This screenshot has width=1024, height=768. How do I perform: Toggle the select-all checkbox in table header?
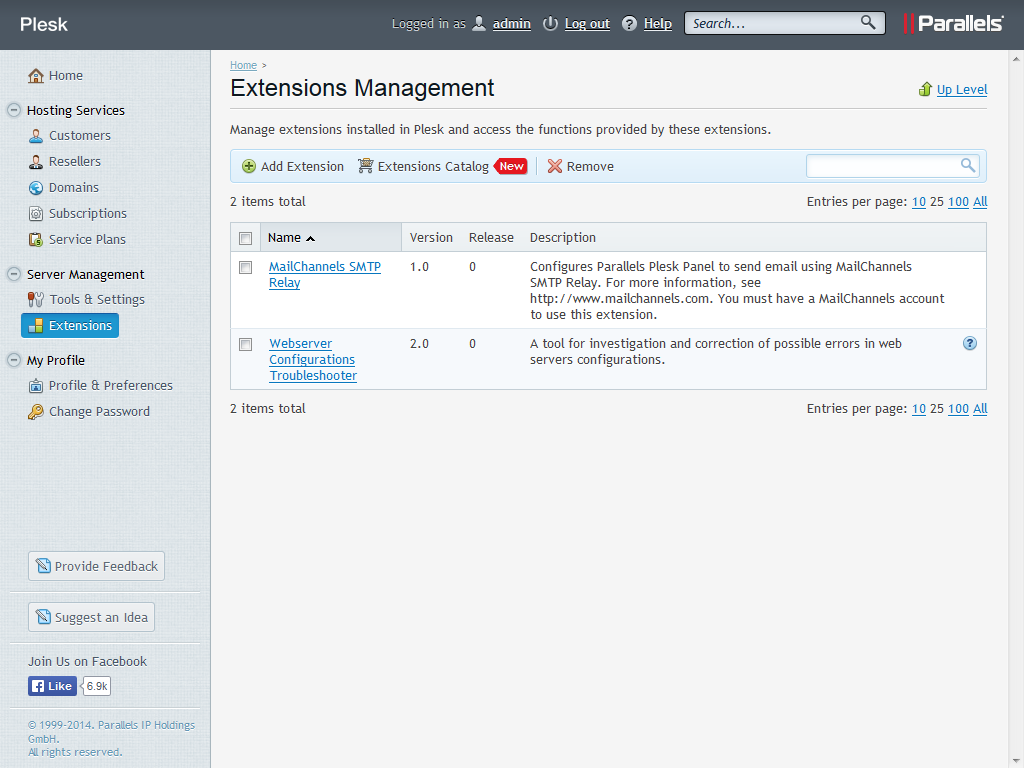point(246,238)
